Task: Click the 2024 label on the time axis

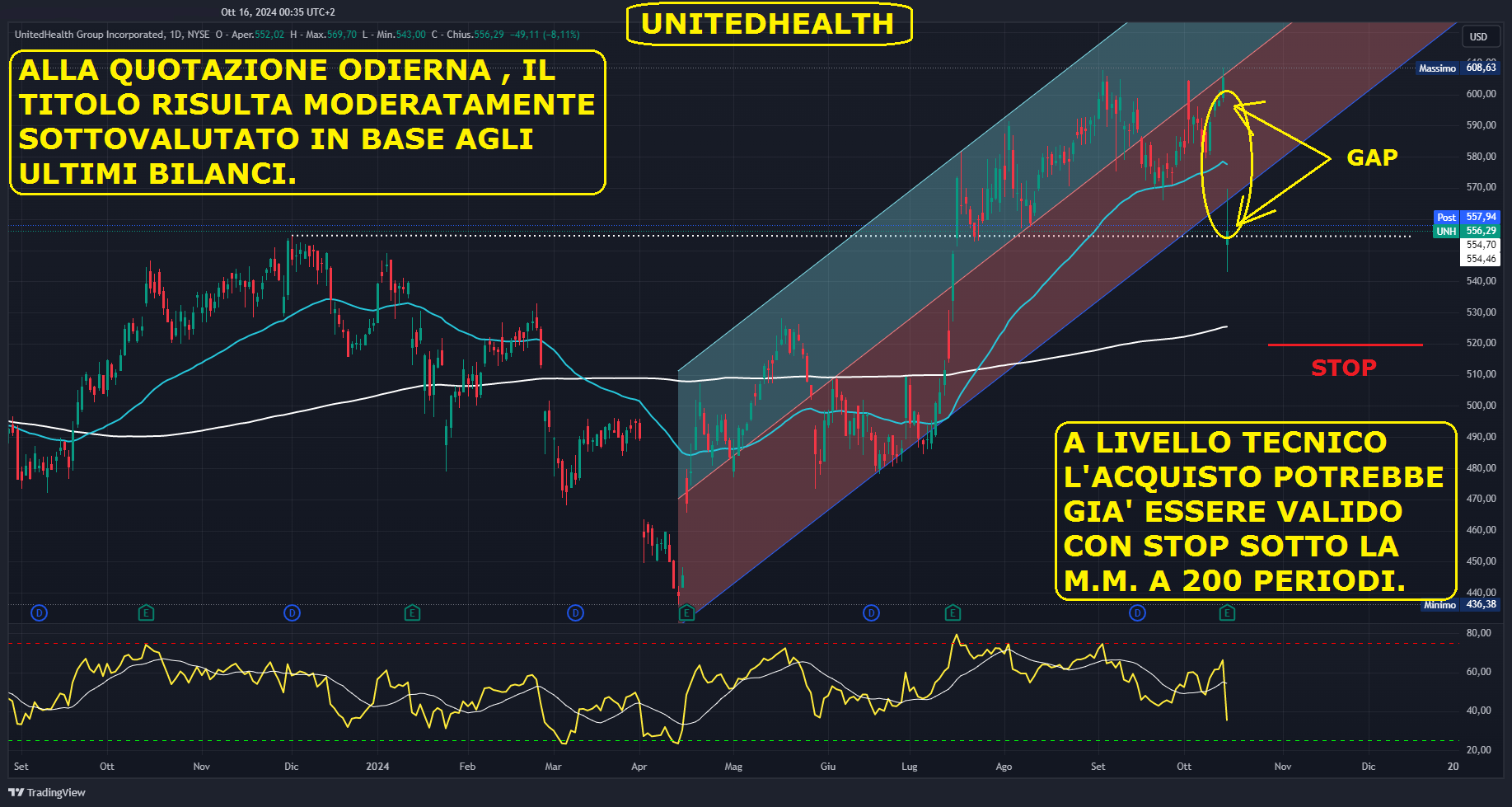Action: click(377, 767)
